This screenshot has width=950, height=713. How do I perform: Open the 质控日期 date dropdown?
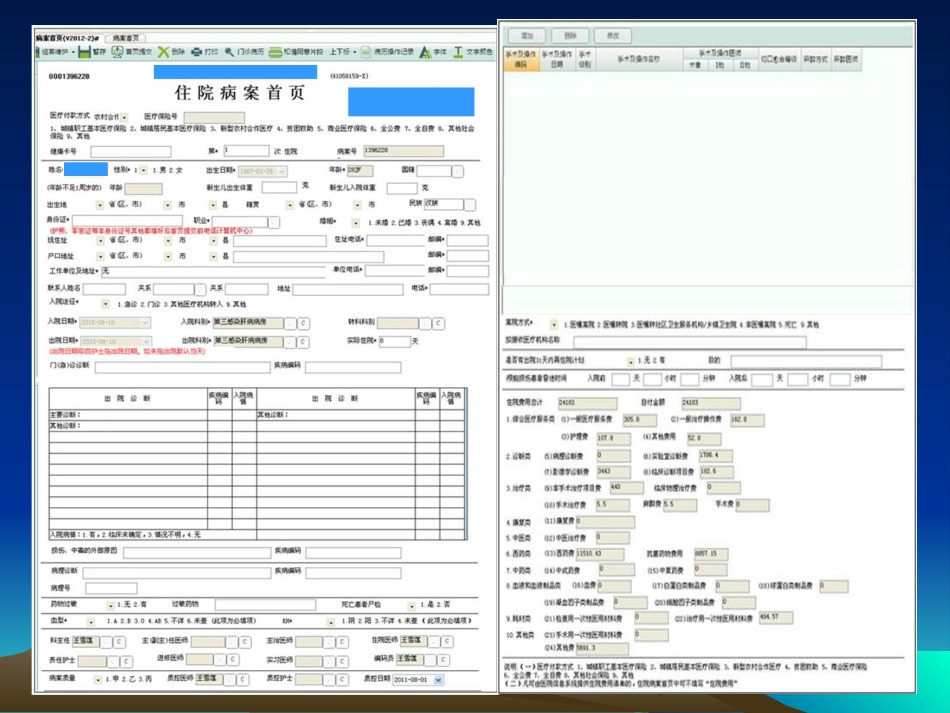(438, 679)
